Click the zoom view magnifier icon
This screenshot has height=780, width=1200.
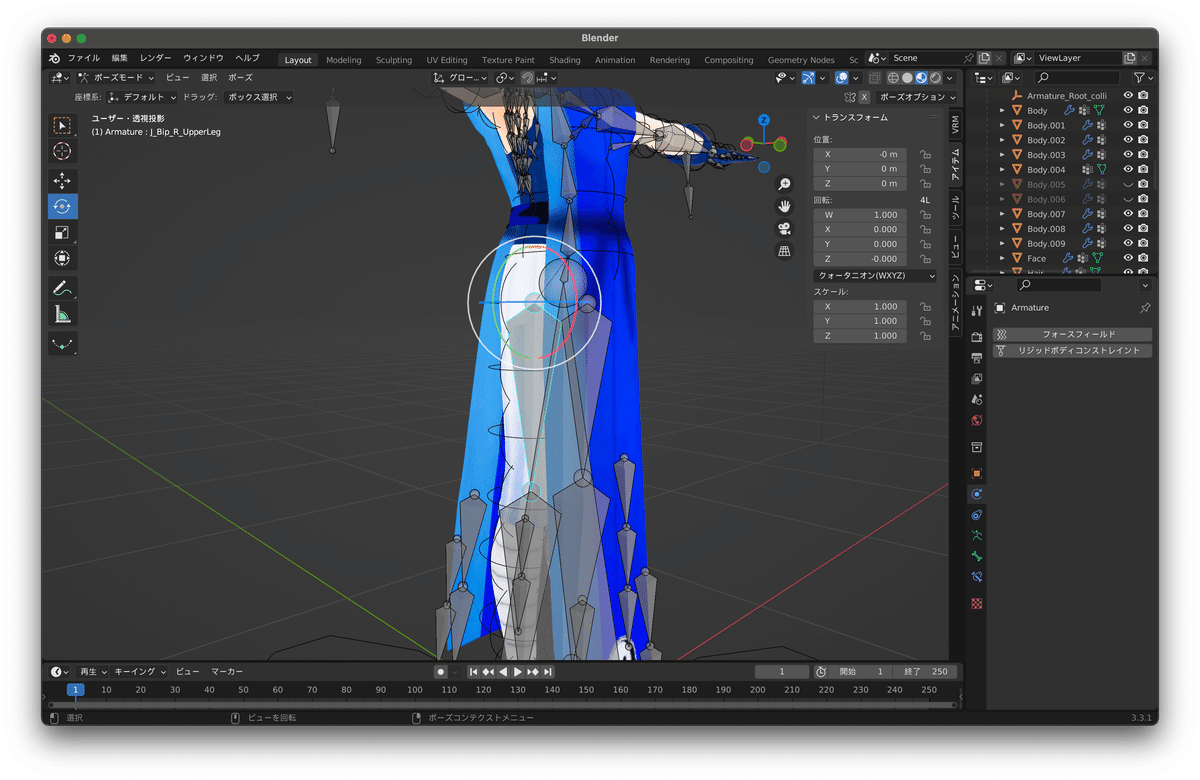point(785,184)
